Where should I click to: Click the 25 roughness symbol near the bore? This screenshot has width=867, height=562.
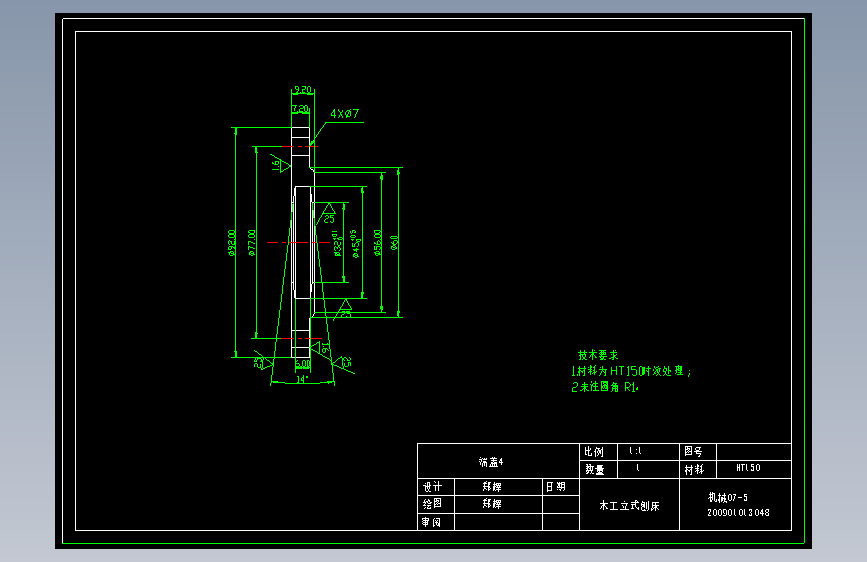328,214
